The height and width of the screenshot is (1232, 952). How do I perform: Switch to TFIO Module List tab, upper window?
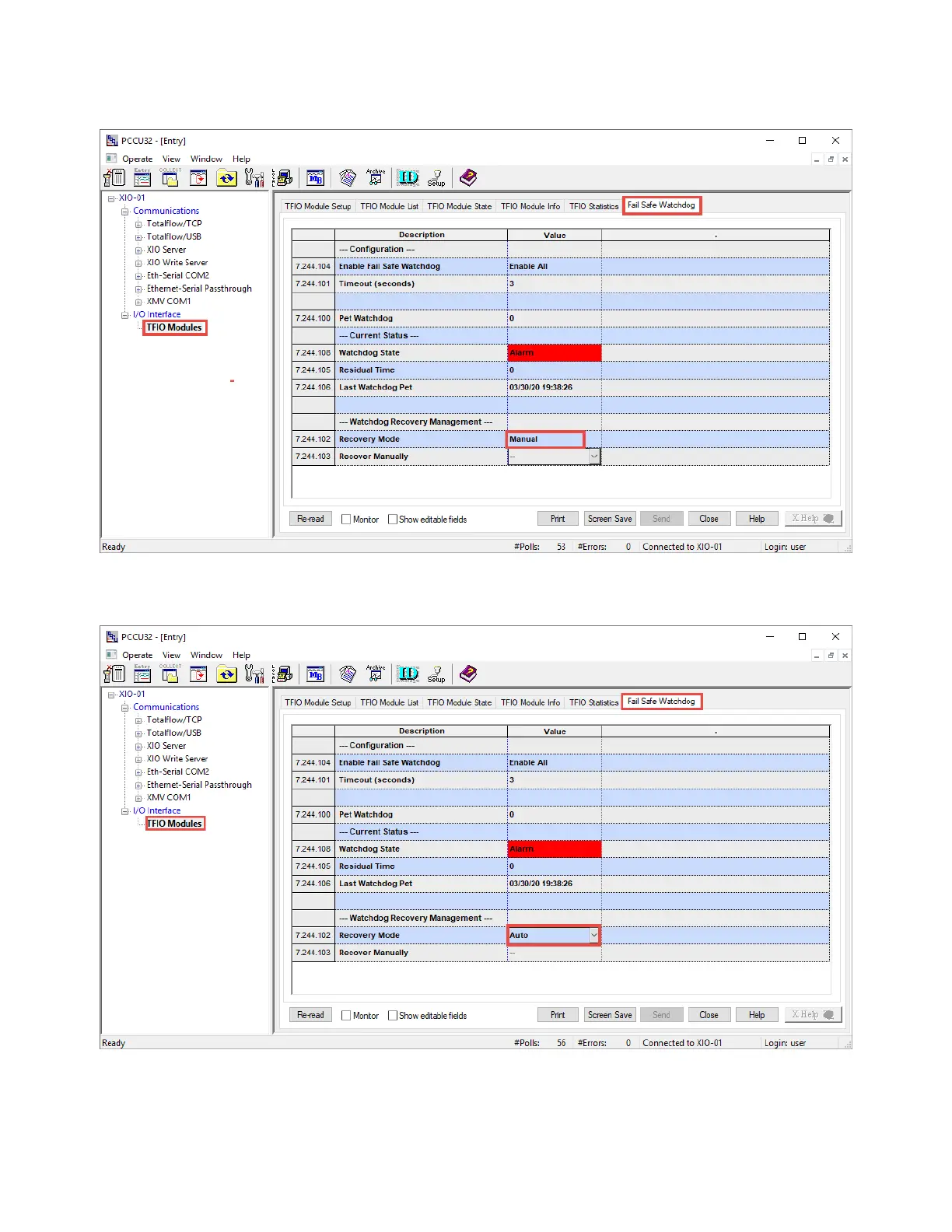point(389,207)
